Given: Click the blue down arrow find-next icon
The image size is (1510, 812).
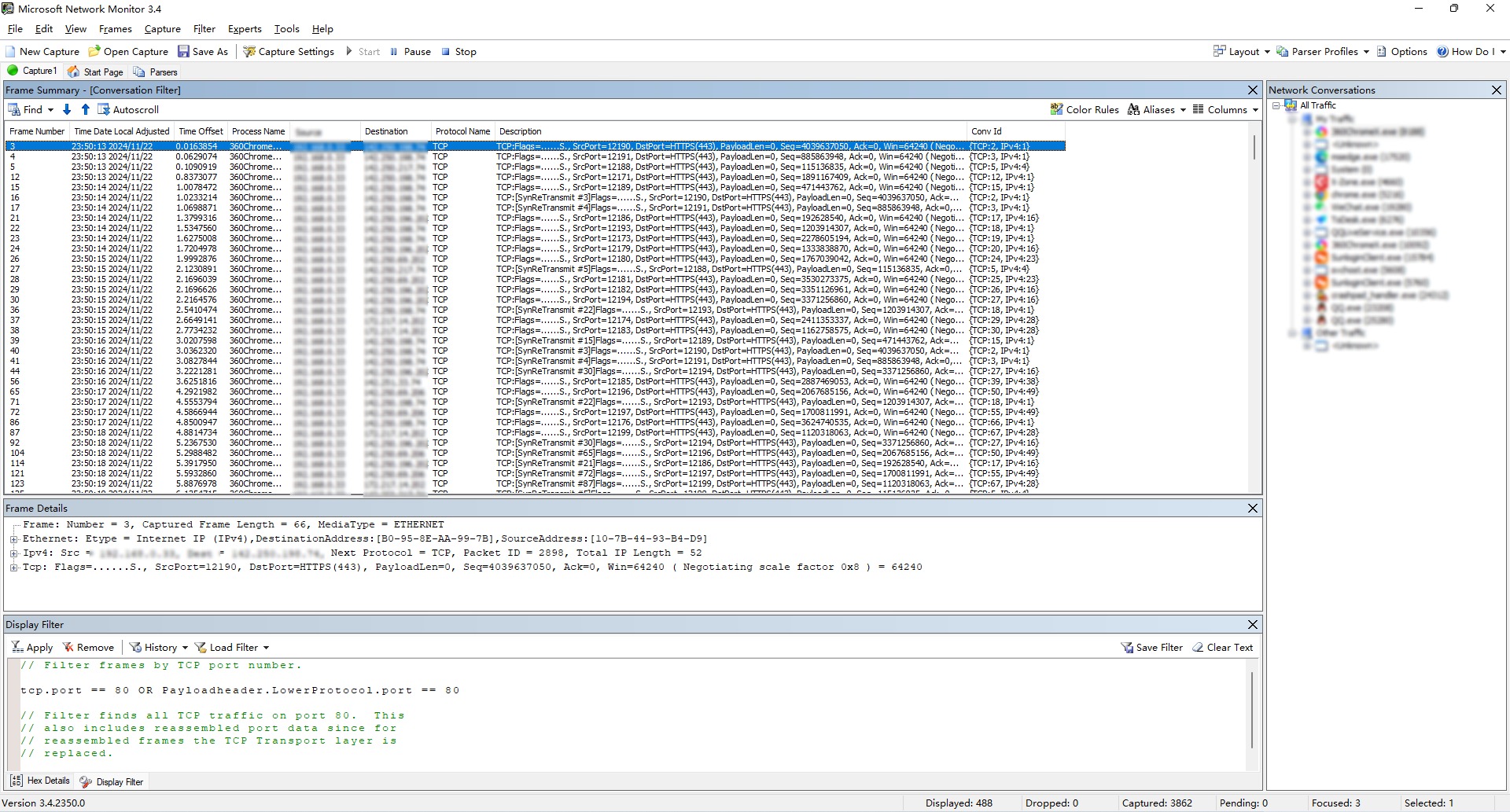Looking at the screenshot, I should pyautogui.click(x=67, y=110).
